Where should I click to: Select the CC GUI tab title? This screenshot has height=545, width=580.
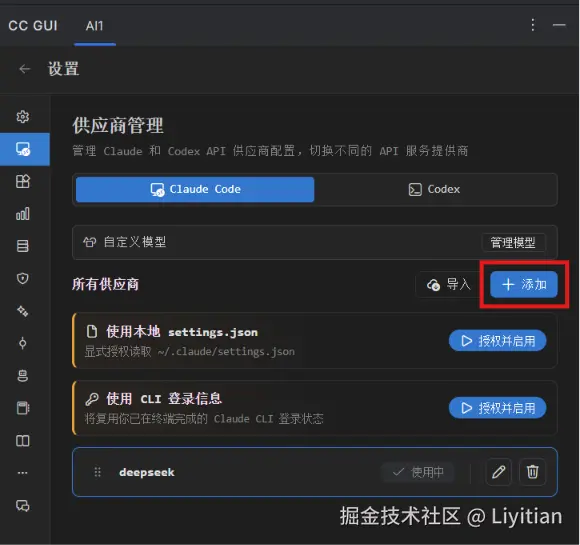[x=33, y=26]
